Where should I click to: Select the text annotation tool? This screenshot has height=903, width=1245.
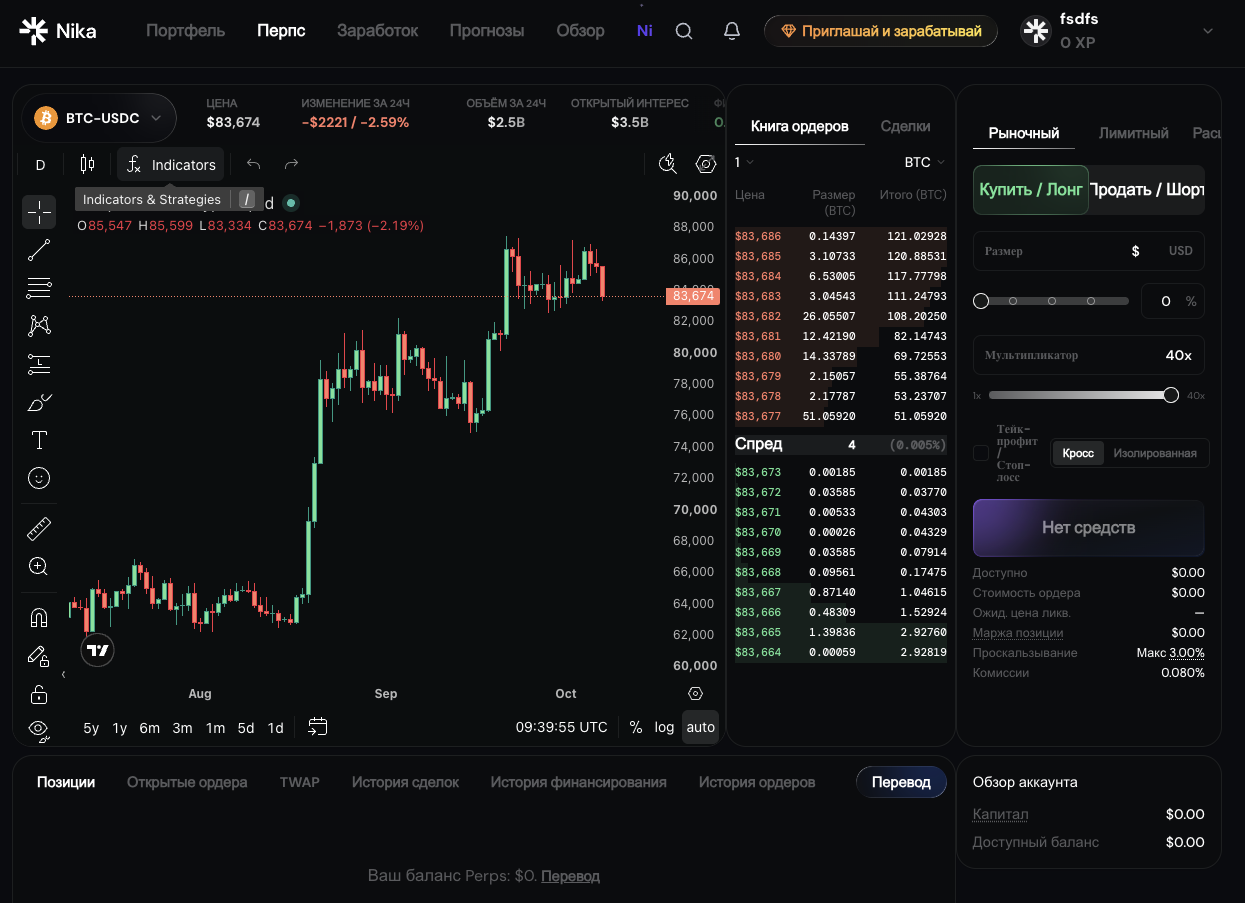[x=39, y=440]
